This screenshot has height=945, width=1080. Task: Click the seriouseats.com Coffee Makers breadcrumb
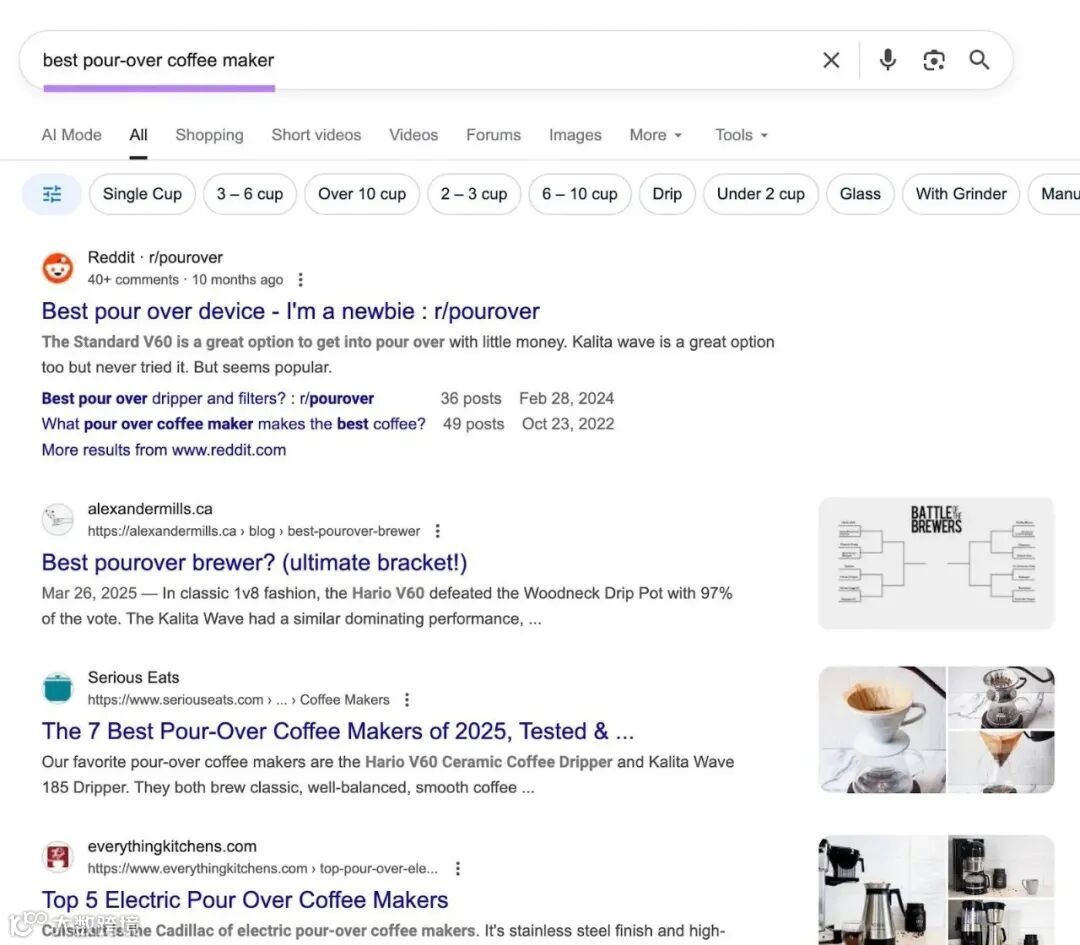click(x=238, y=700)
